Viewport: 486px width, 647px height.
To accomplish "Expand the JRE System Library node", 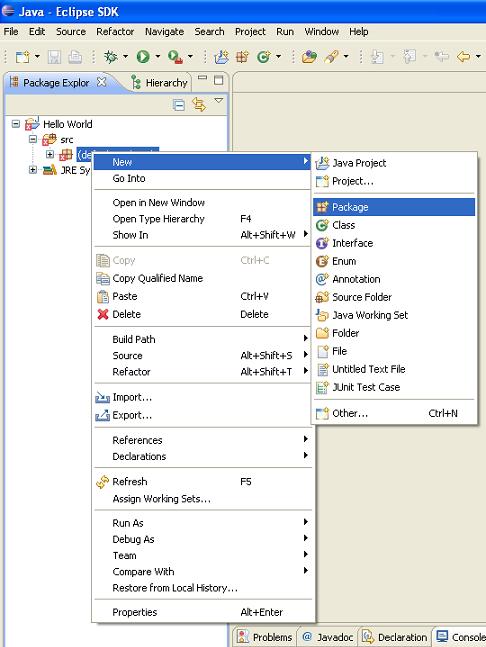I will coord(33,170).
